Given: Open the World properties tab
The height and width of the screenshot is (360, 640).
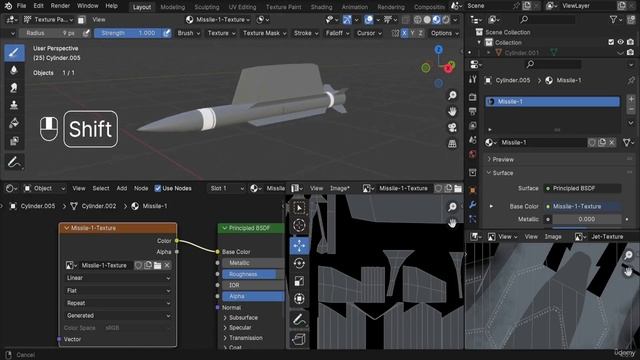Looking at the screenshot, I should tap(473, 154).
